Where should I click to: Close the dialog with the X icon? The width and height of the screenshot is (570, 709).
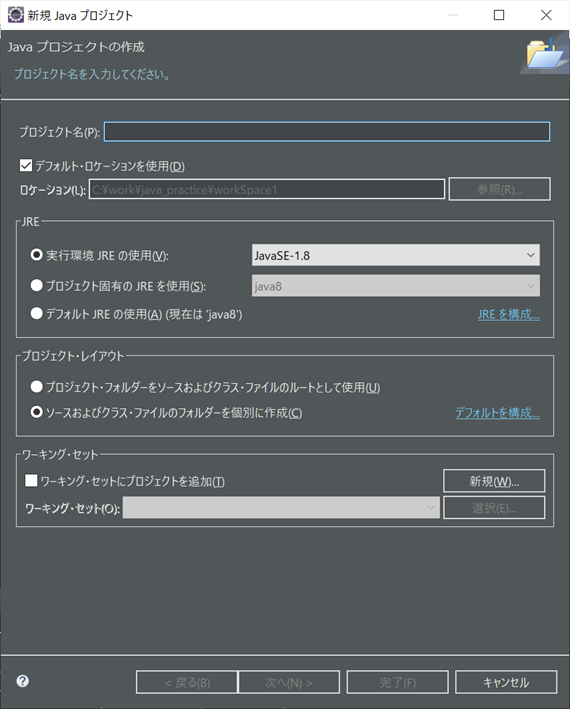[546, 15]
